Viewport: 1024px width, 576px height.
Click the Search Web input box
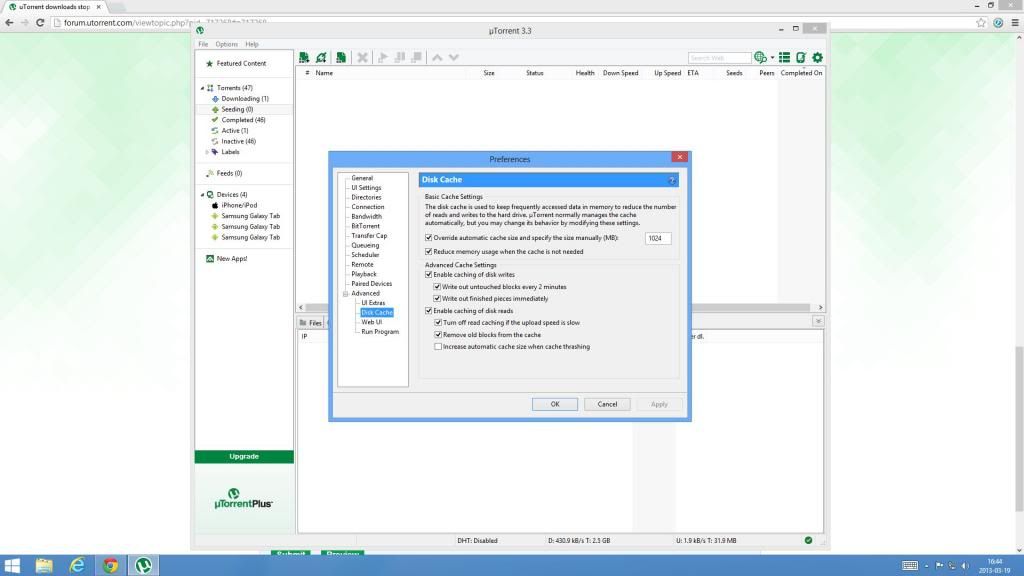coord(719,58)
